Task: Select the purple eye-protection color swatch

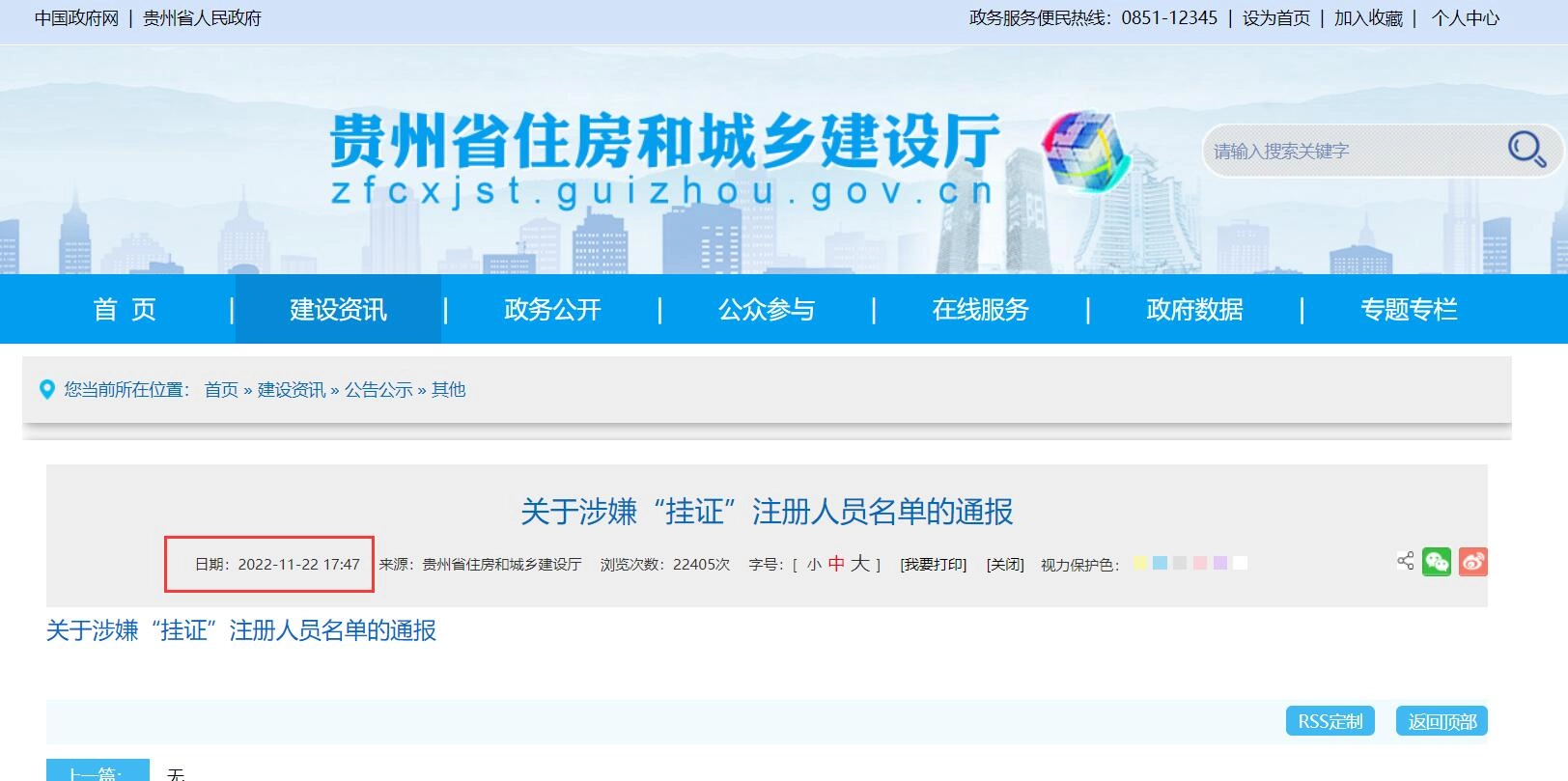Action: click(1220, 563)
